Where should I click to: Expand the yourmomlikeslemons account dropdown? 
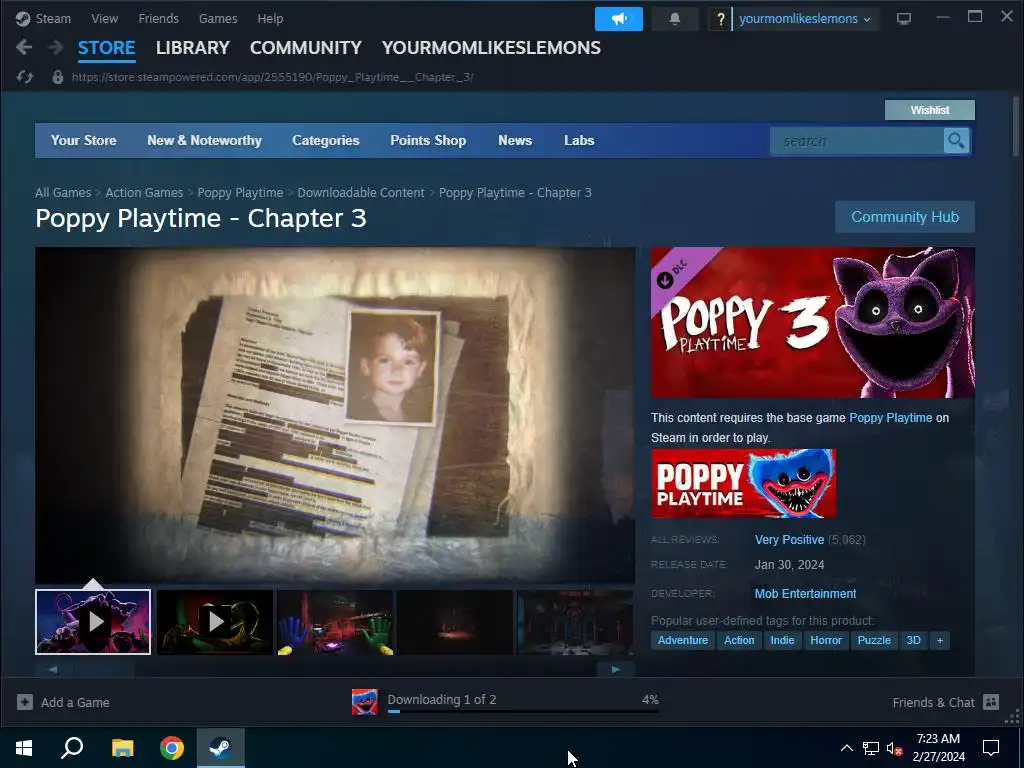point(805,19)
